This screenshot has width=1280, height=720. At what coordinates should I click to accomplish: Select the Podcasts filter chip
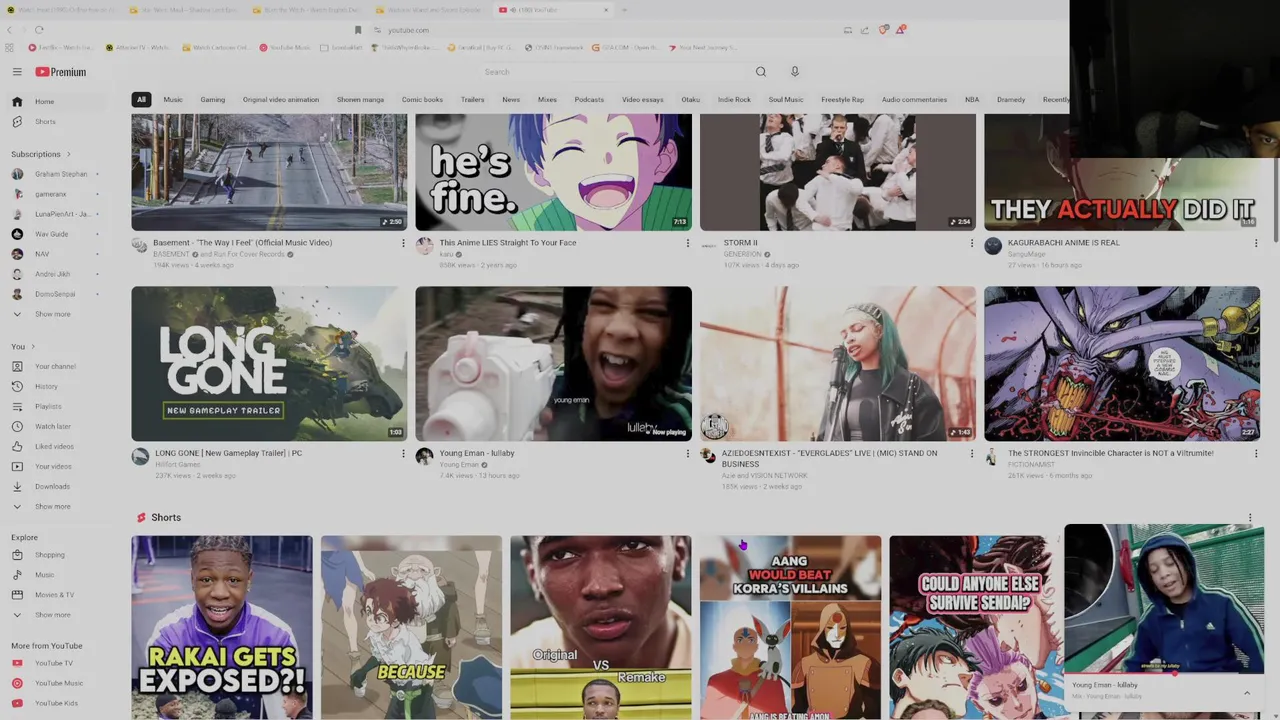[x=589, y=100]
